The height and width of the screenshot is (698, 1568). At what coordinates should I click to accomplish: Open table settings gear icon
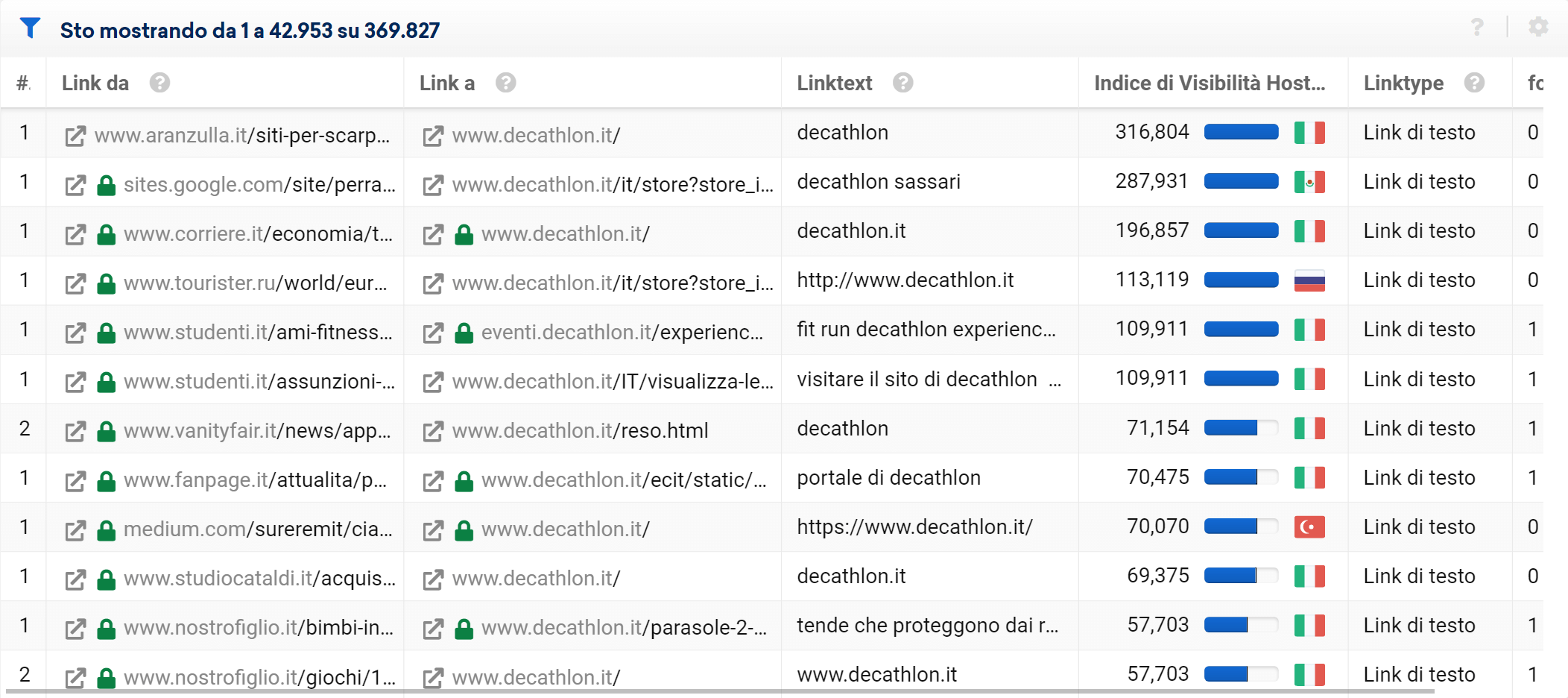pyautogui.click(x=1538, y=27)
